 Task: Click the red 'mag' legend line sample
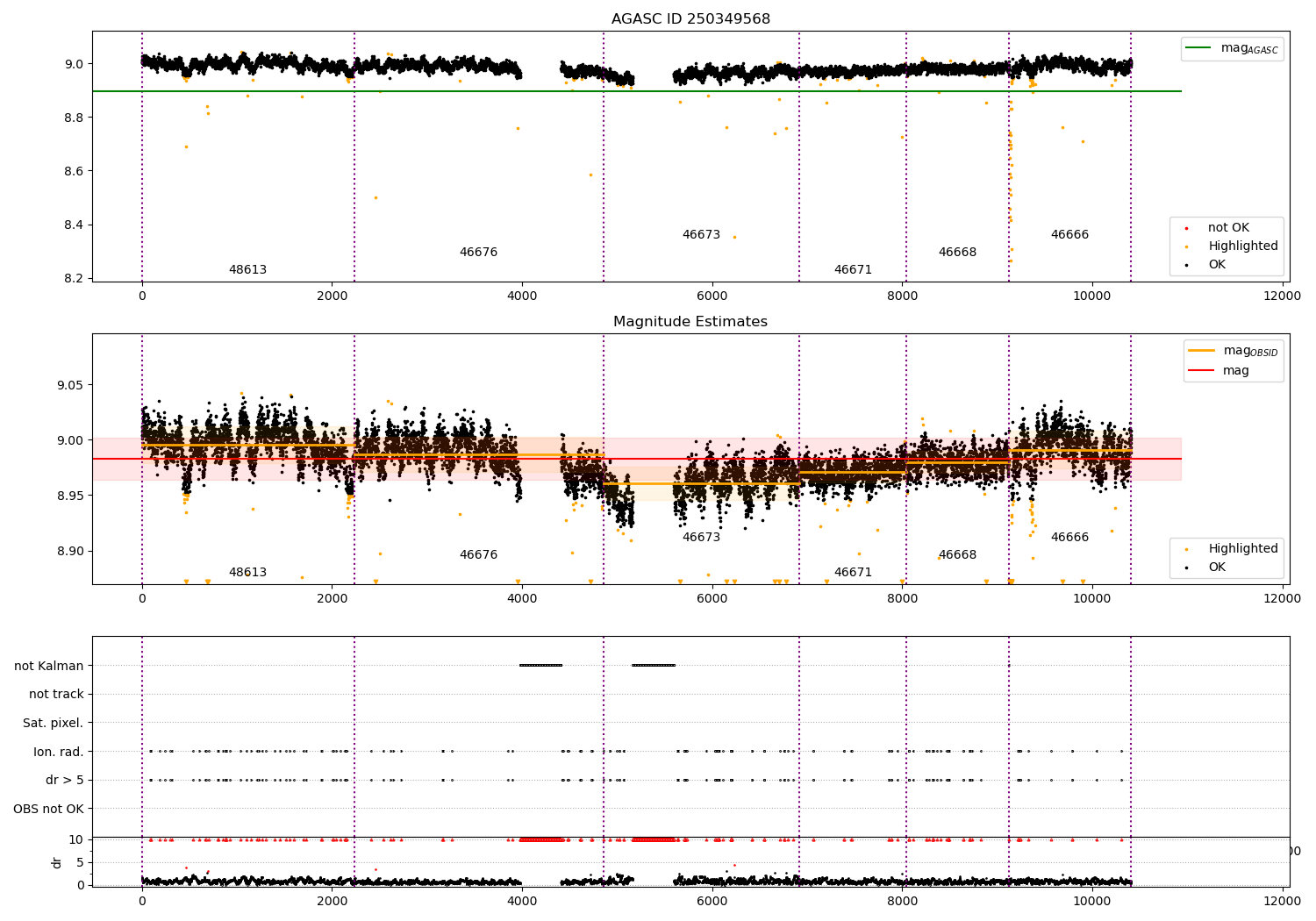1201,371
